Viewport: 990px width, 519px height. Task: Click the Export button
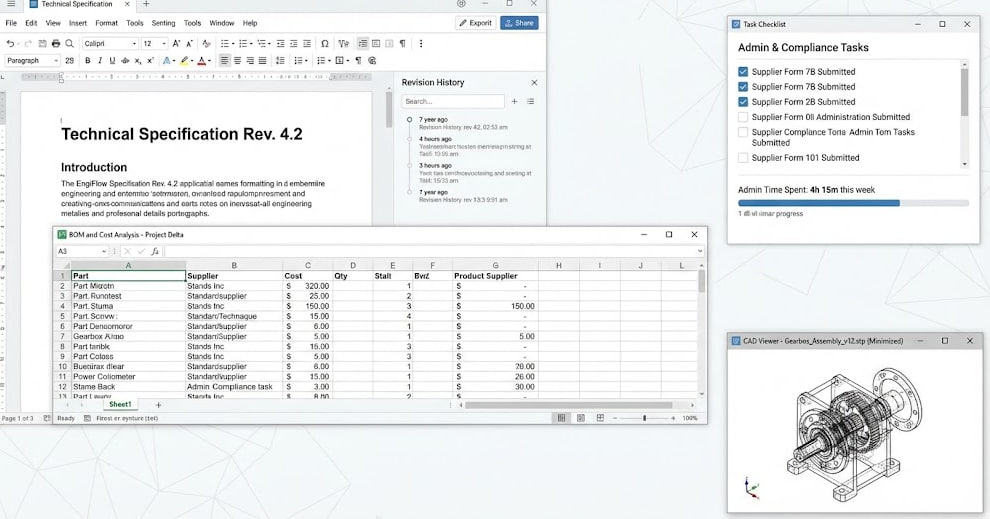475,23
